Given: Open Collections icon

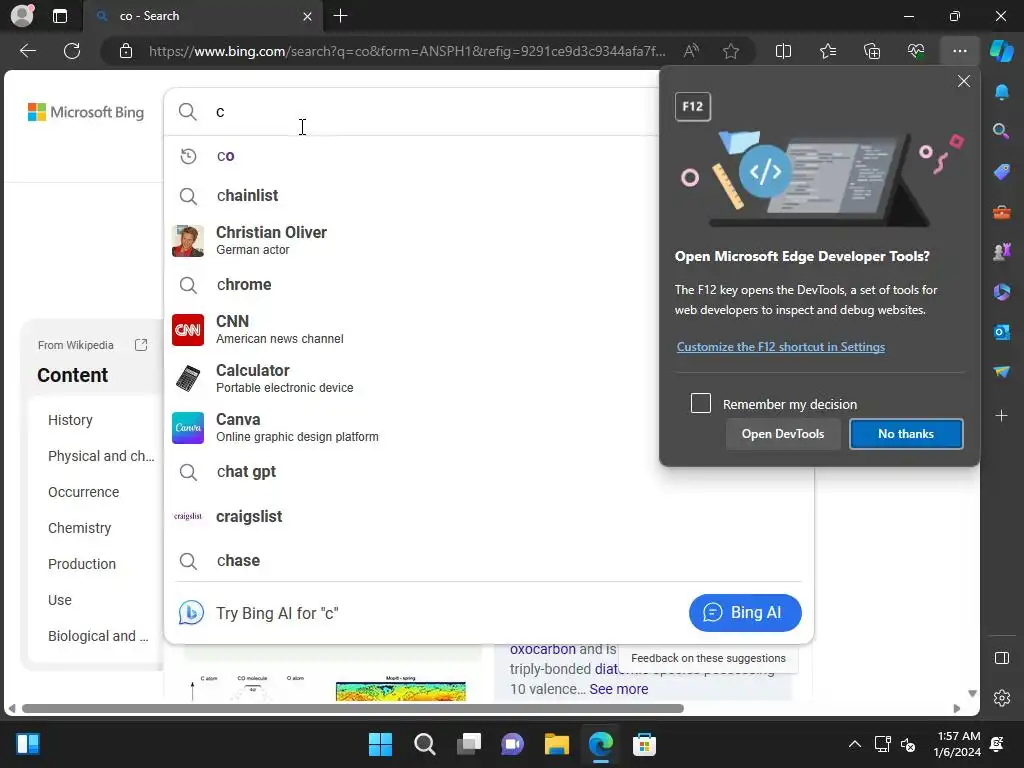Looking at the screenshot, I should [872, 51].
